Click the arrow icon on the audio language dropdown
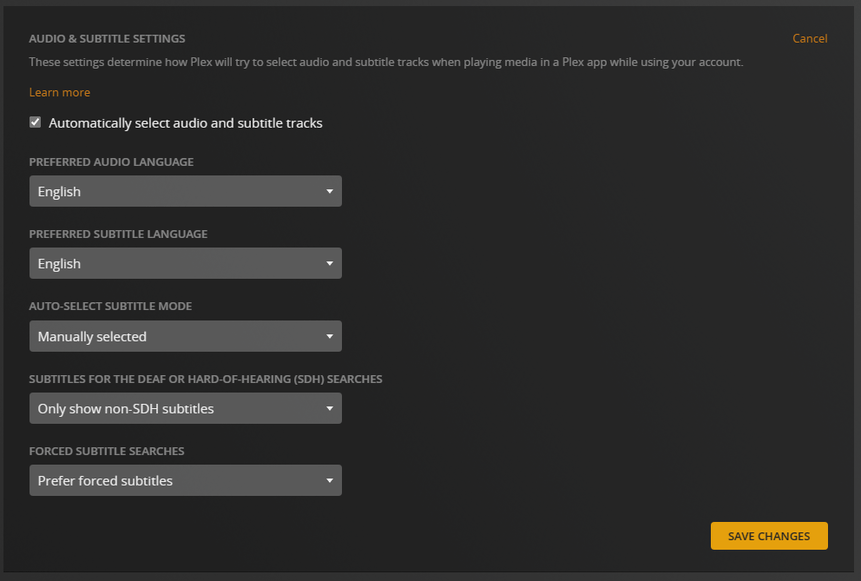The image size is (861, 581). pyautogui.click(x=329, y=191)
